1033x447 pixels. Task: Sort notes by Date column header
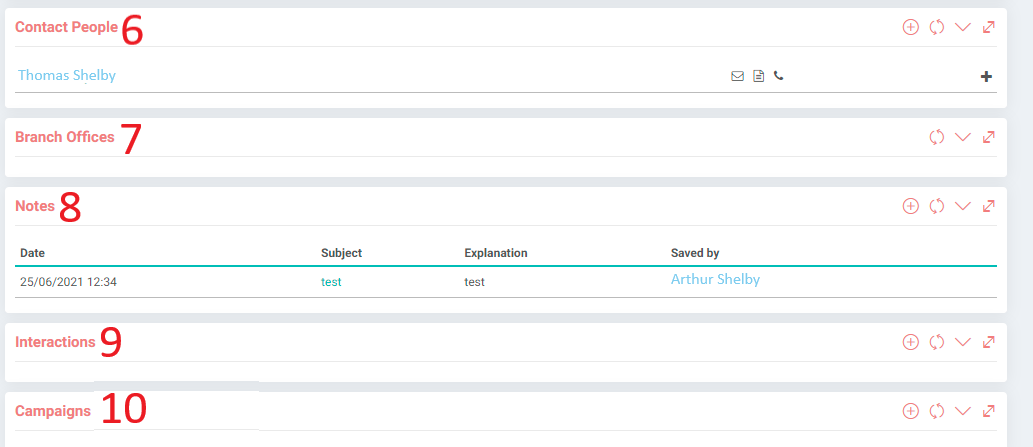coord(32,253)
